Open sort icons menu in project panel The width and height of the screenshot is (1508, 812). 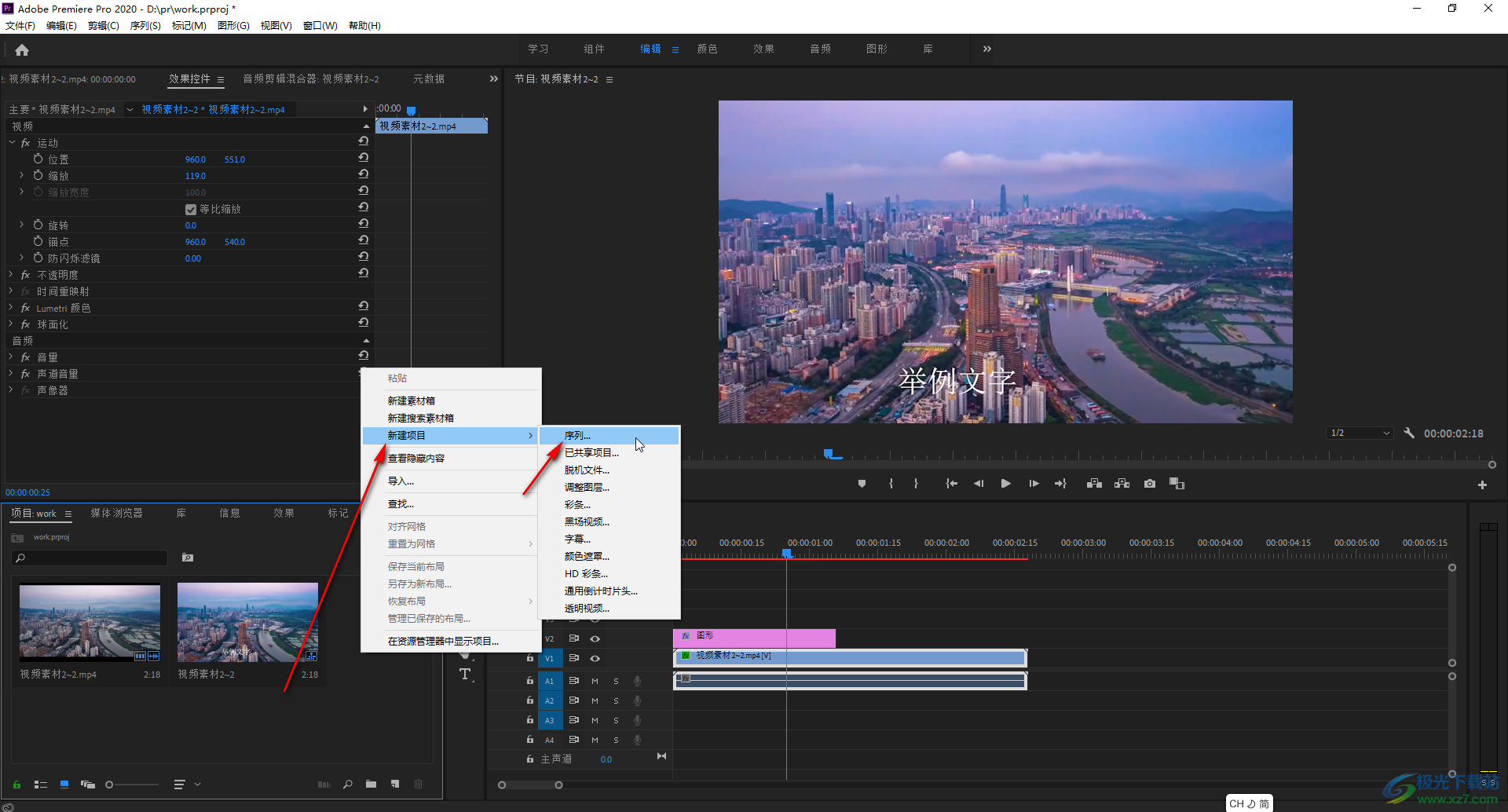[179, 784]
